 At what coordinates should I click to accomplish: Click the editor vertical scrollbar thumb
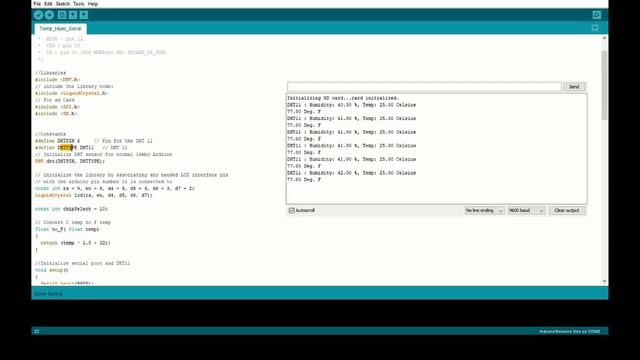(604, 86)
